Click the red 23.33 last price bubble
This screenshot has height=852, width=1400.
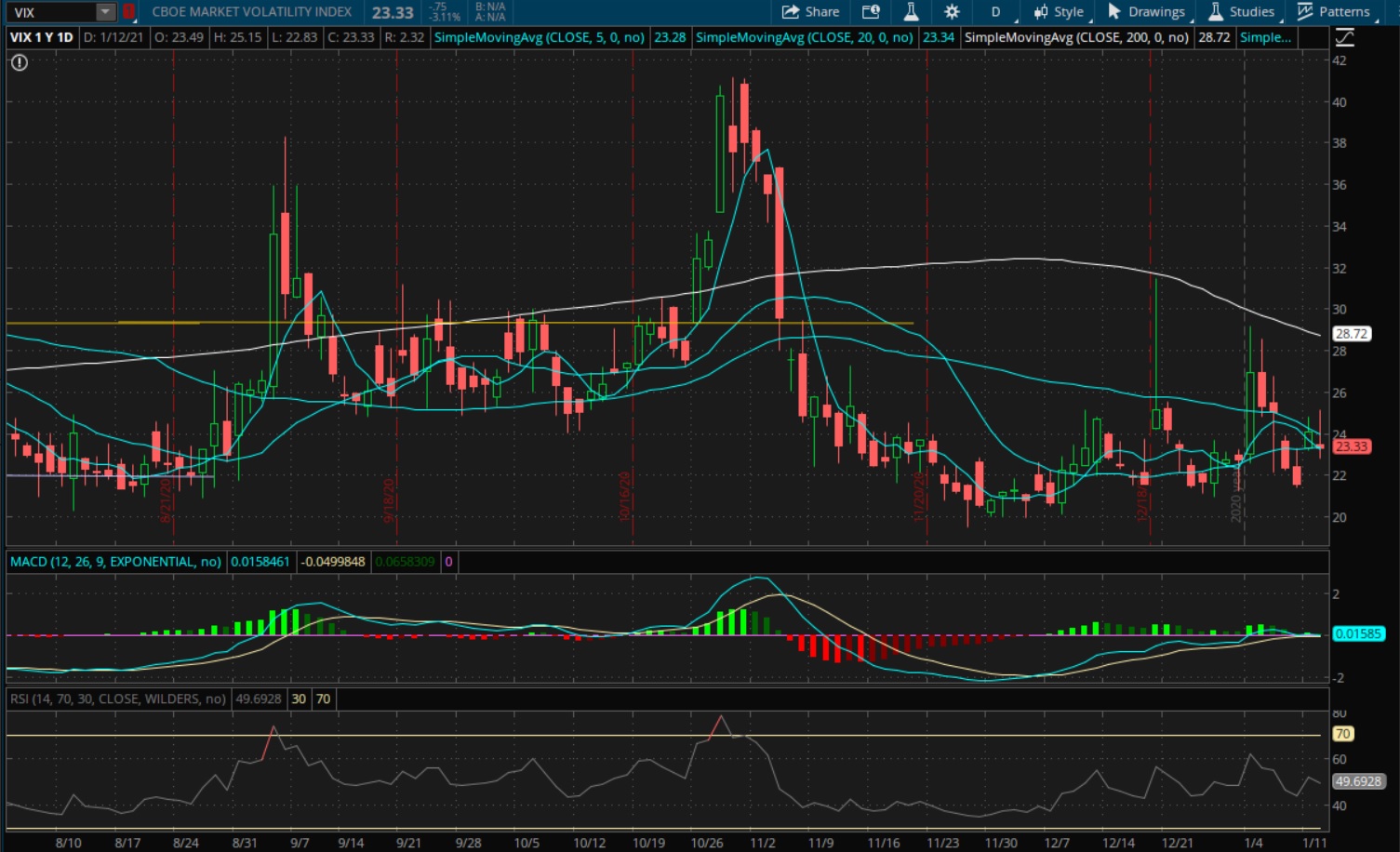point(1352,446)
